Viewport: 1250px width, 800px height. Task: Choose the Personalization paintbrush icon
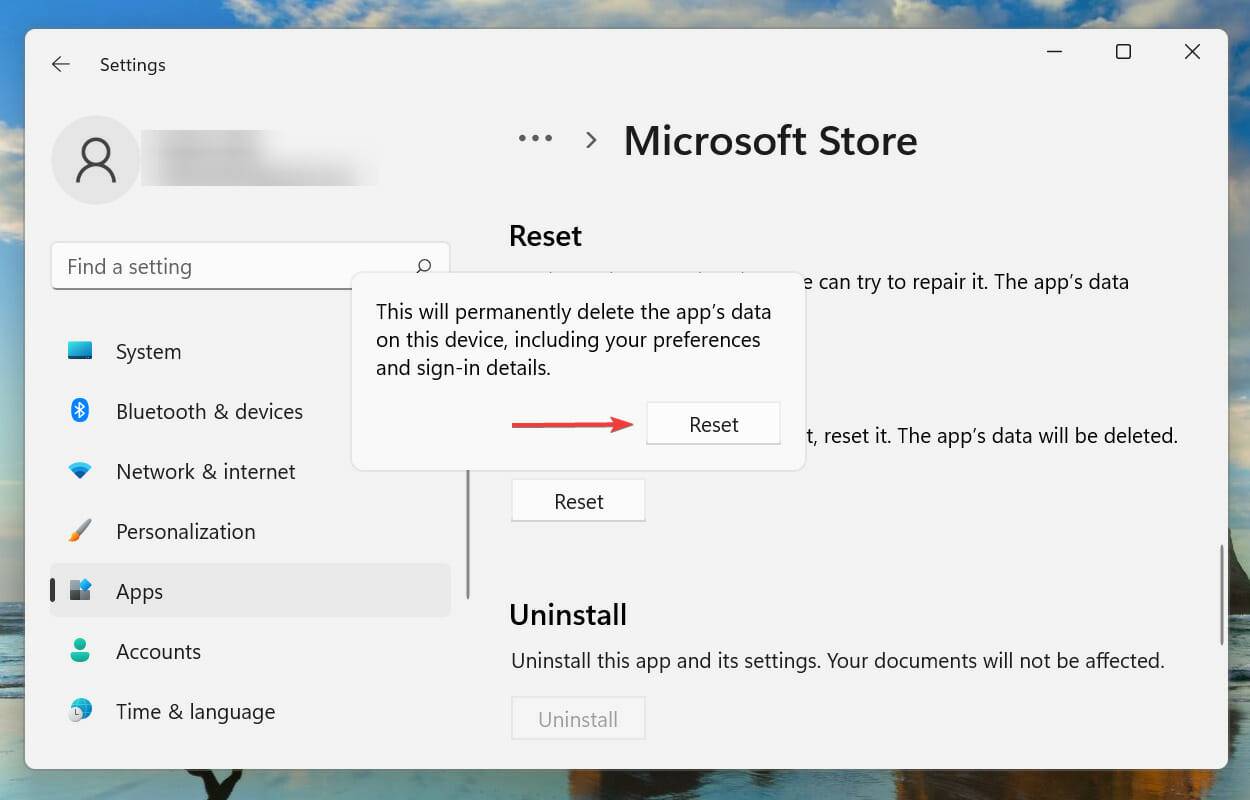click(80, 531)
